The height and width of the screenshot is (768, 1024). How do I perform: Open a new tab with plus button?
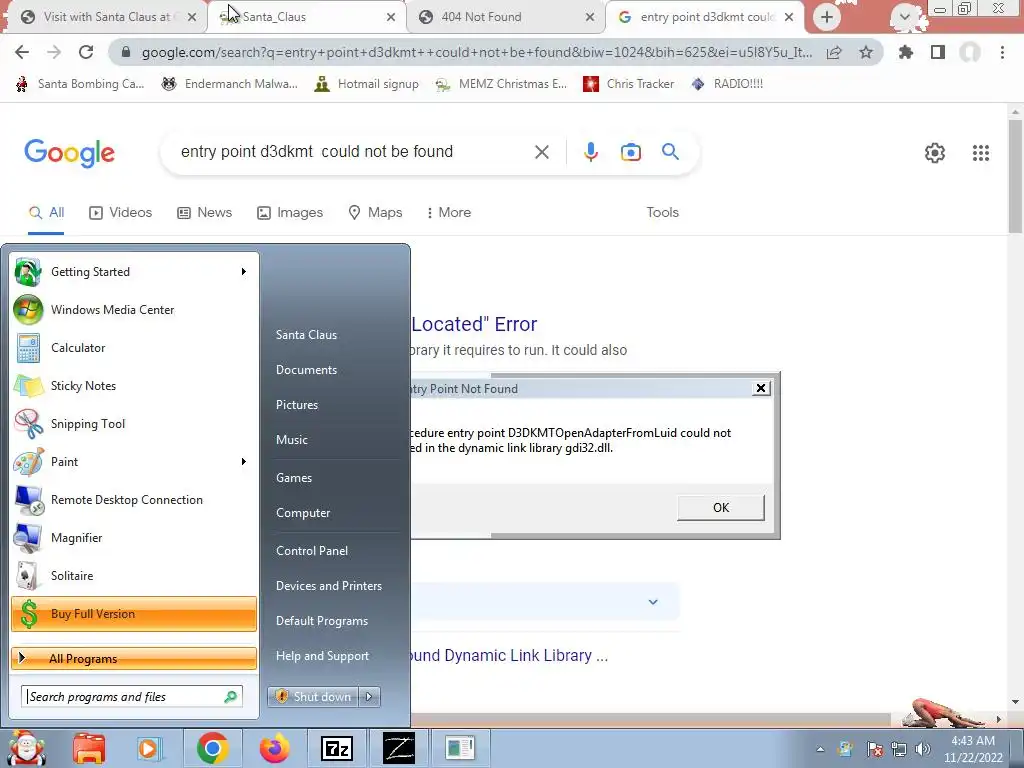pos(827,17)
